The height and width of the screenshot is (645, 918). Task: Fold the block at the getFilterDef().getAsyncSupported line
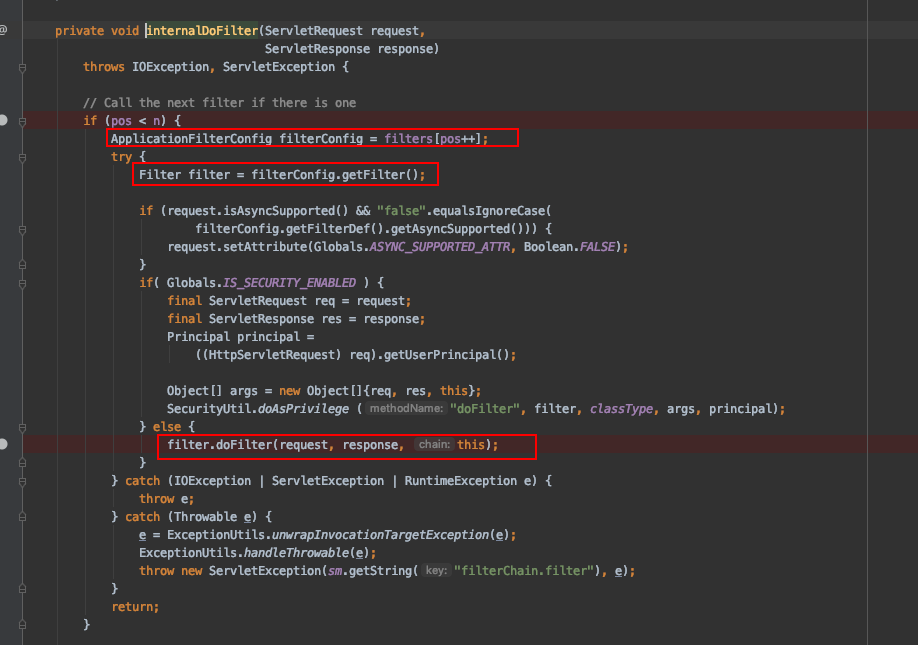[x=22, y=230]
